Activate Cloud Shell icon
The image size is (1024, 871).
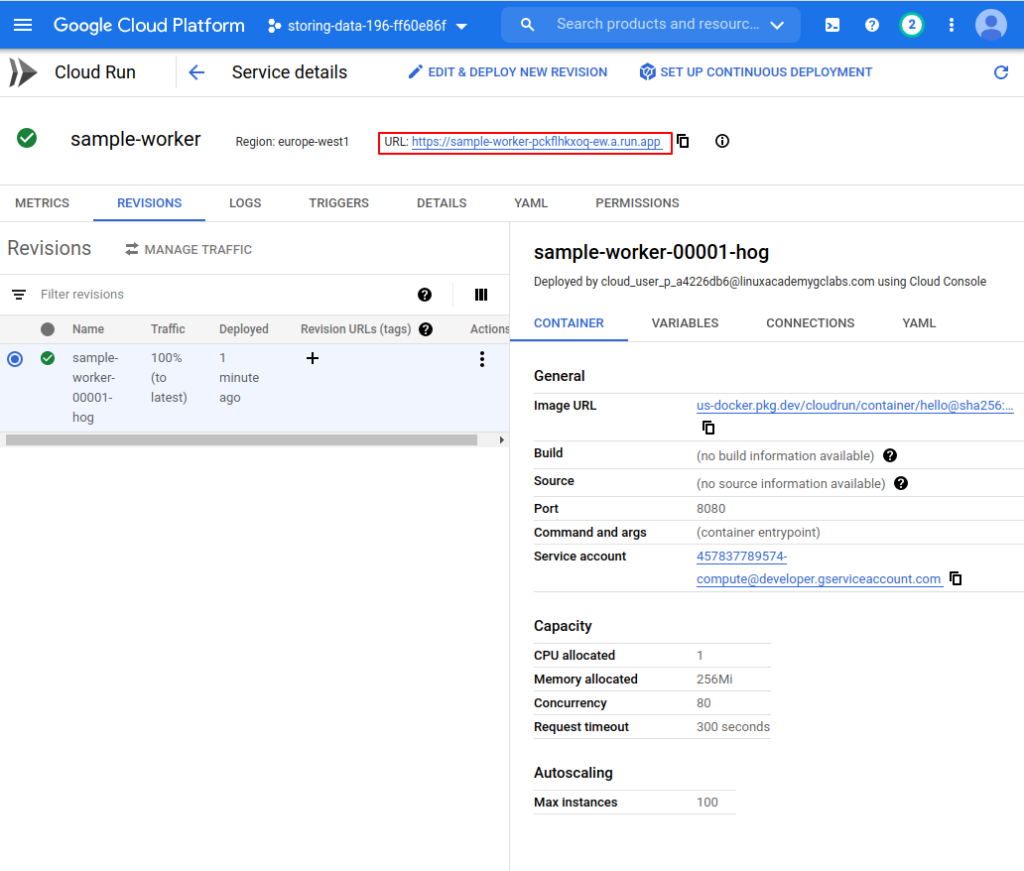[x=832, y=25]
